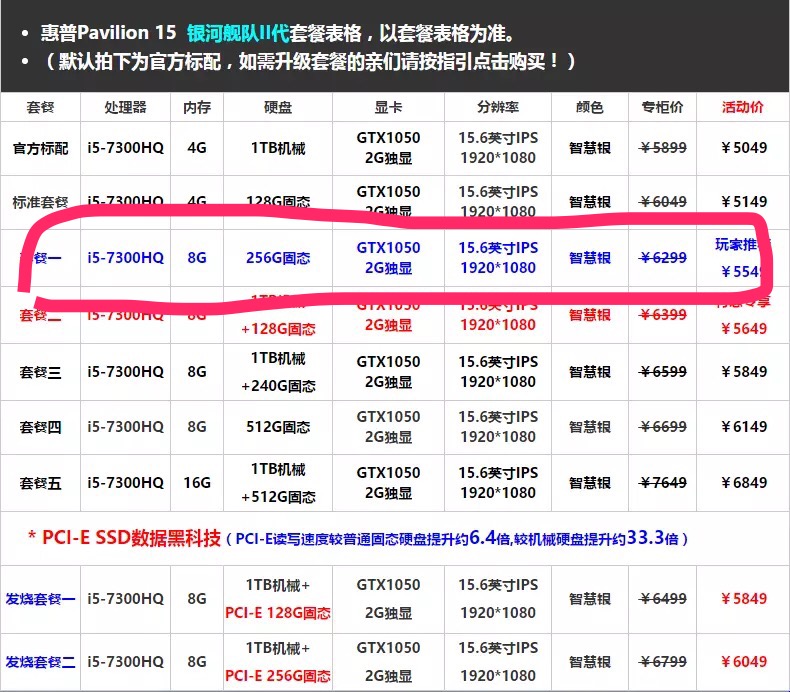The width and height of the screenshot is (790, 692).
Task: Click the blue i5-7300HQ processor cell
Action: click(x=125, y=258)
